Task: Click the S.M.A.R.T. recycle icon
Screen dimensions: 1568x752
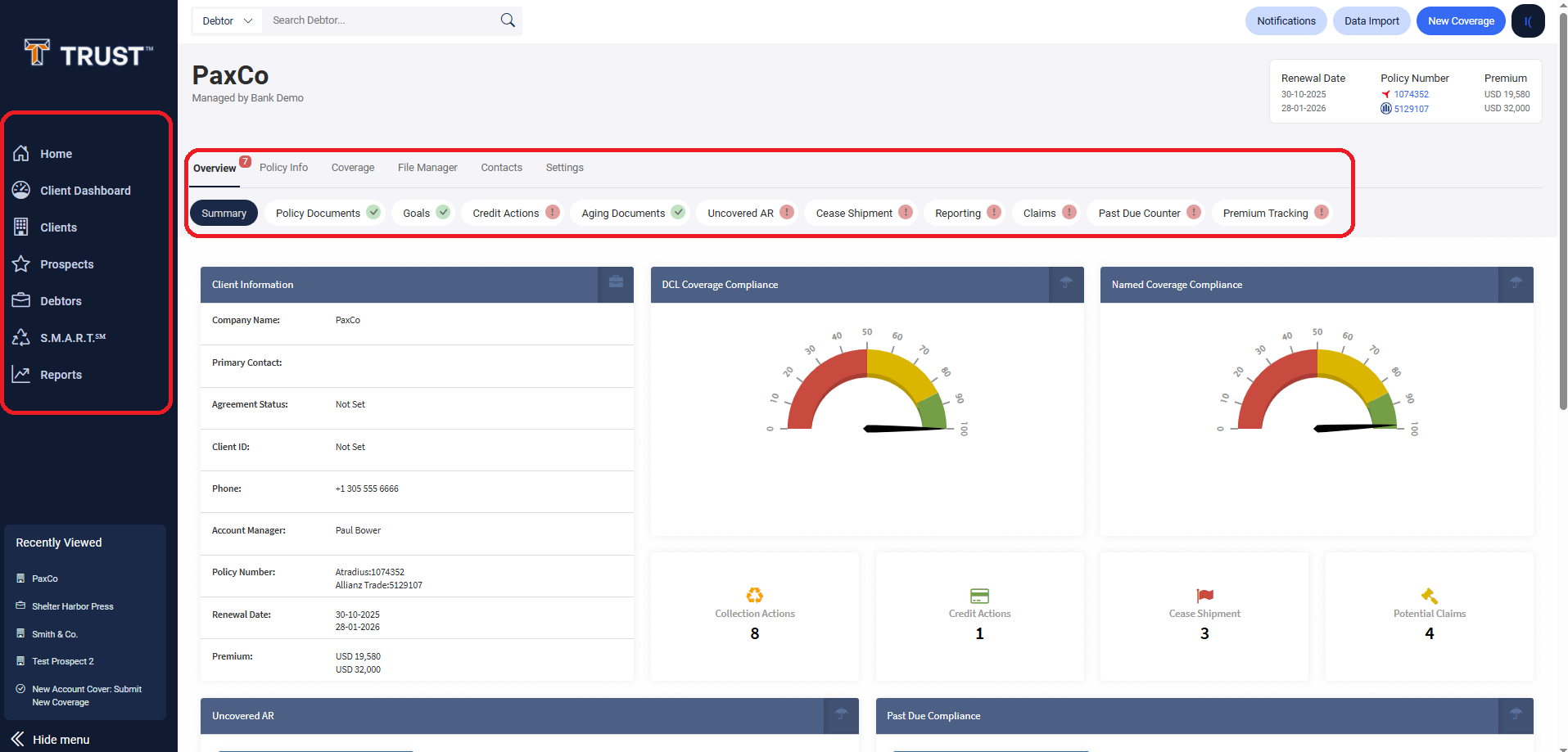Action: coord(21,338)
